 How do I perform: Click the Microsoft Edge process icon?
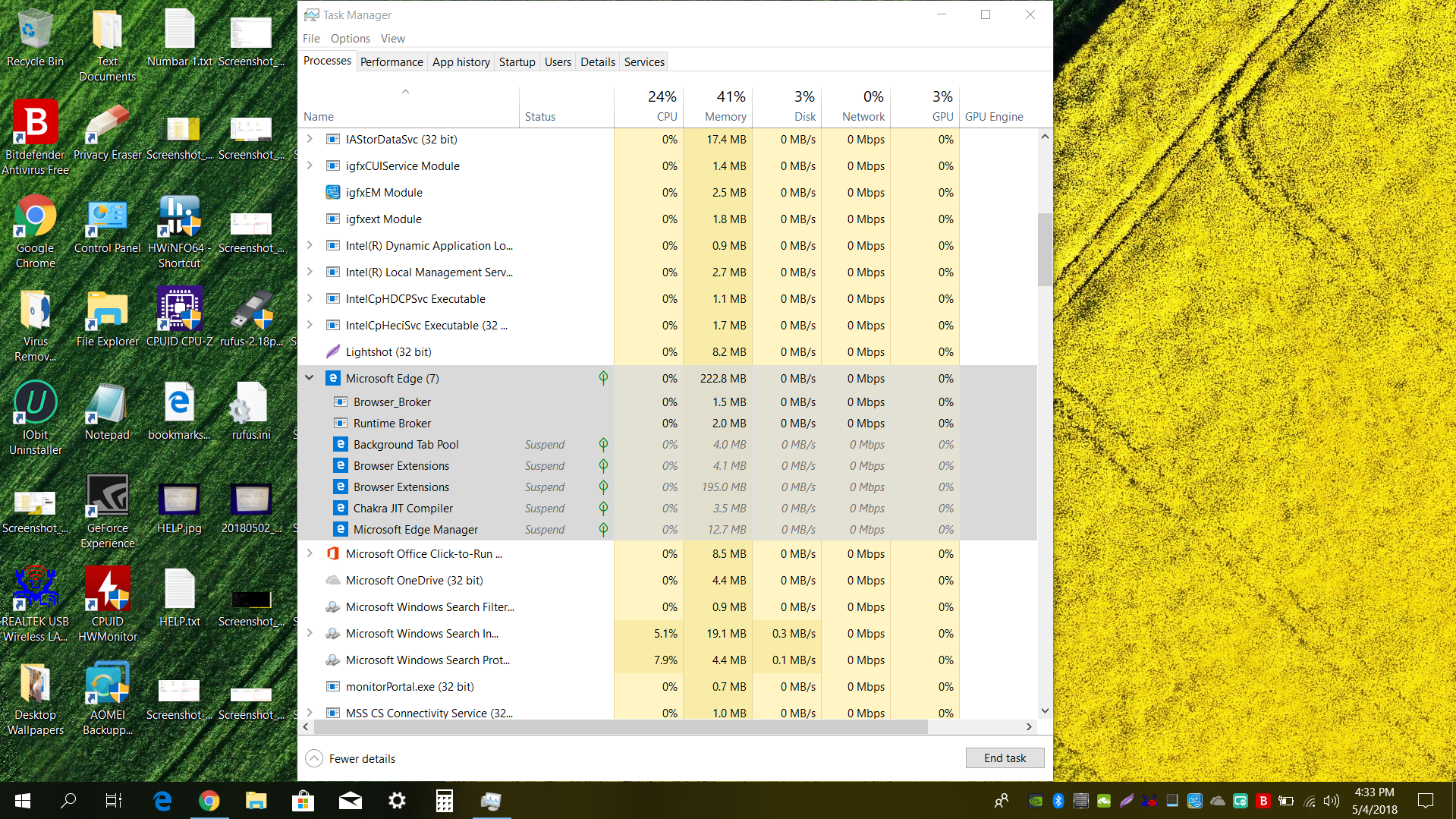coord(332,378)
